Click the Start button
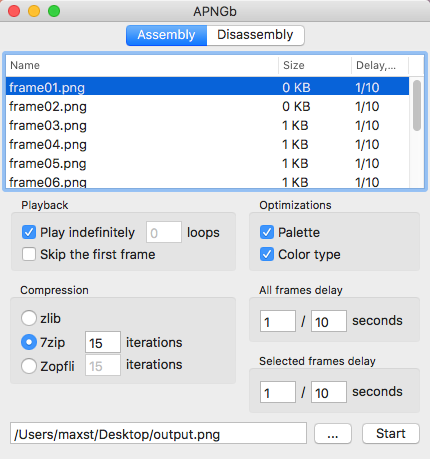The height and width of the screenshot is (459, 430). click(x=391, y=434)
